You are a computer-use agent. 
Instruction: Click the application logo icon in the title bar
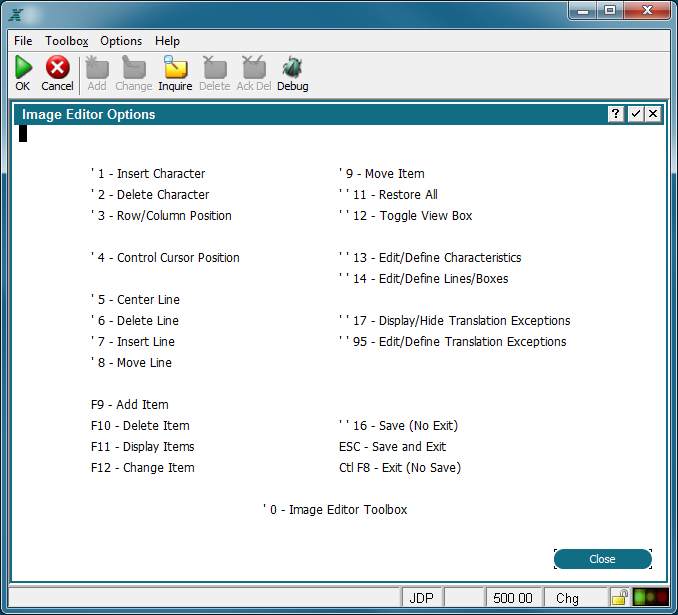coord(16,14)
